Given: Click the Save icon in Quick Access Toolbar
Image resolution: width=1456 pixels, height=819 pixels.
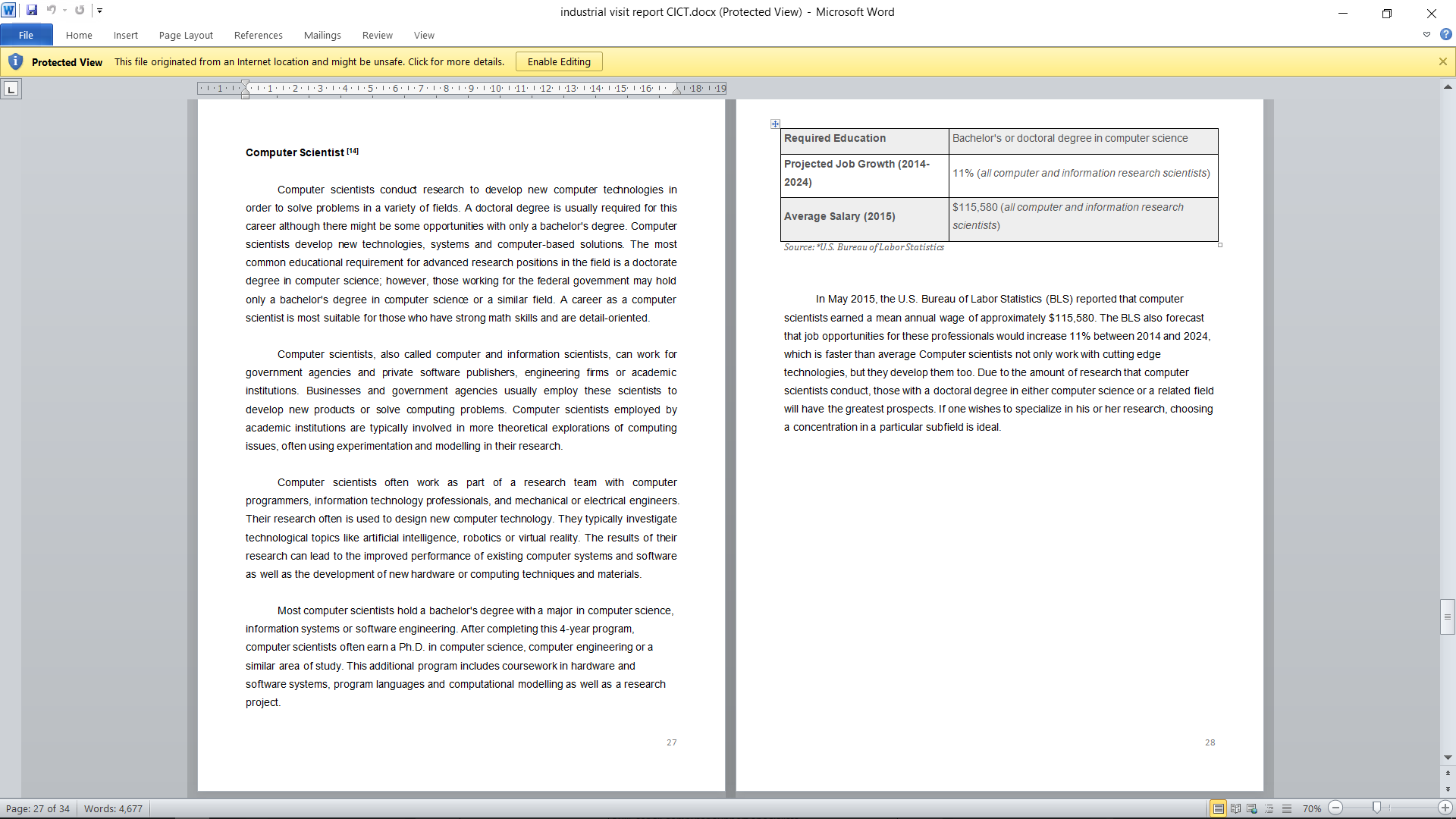Looking at the screenshot, I should coord(32,11).
